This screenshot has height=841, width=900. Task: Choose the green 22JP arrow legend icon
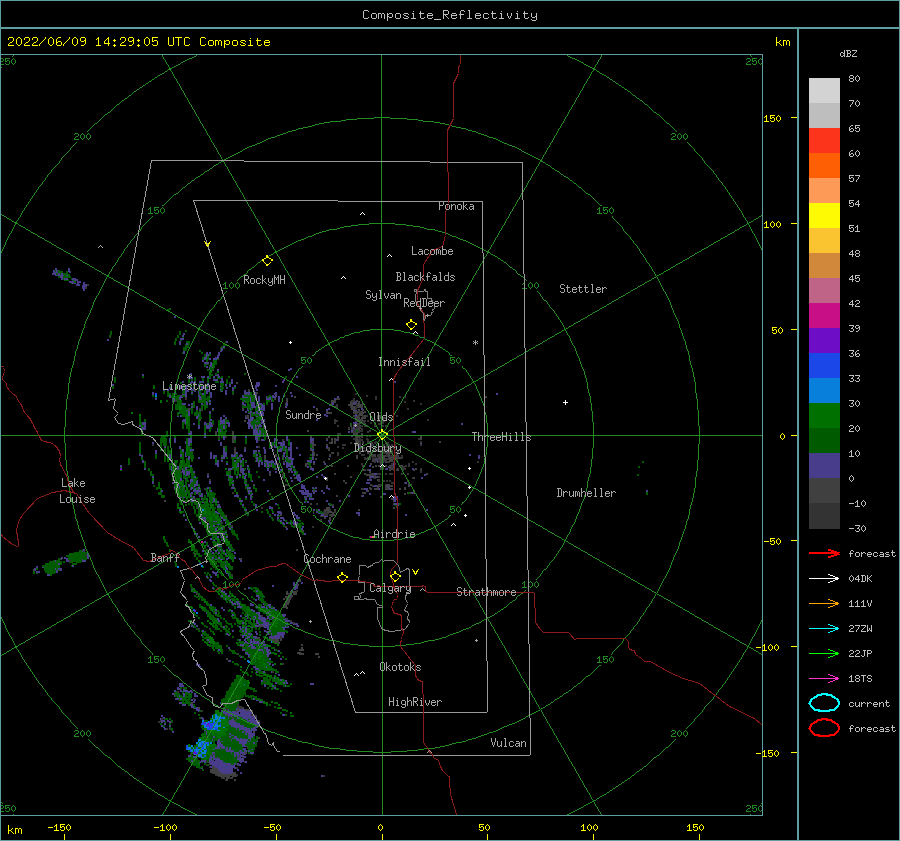tap(824, 653)
